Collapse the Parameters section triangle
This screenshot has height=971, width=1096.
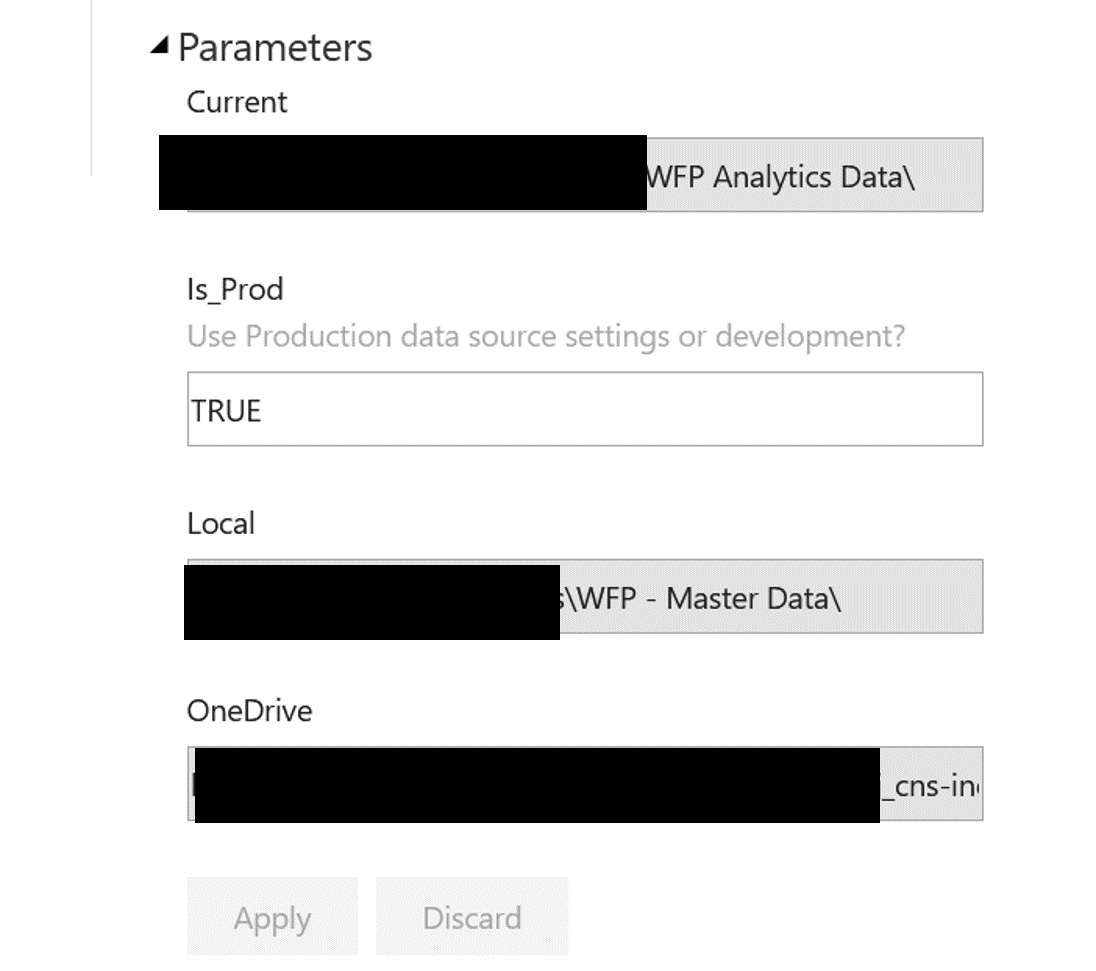point(160,46)
